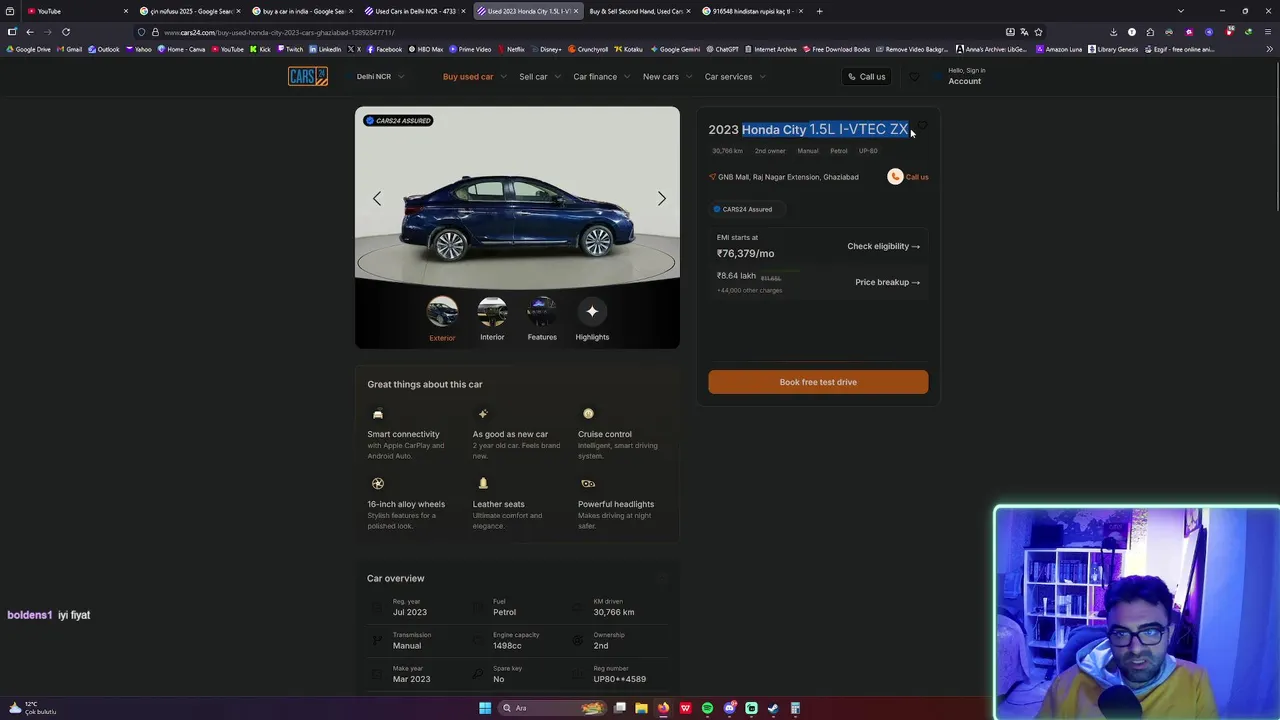This screenshot has height=720, width=1280.
Task: Bookmark this page with star icon
Action: pos(1038,32)
